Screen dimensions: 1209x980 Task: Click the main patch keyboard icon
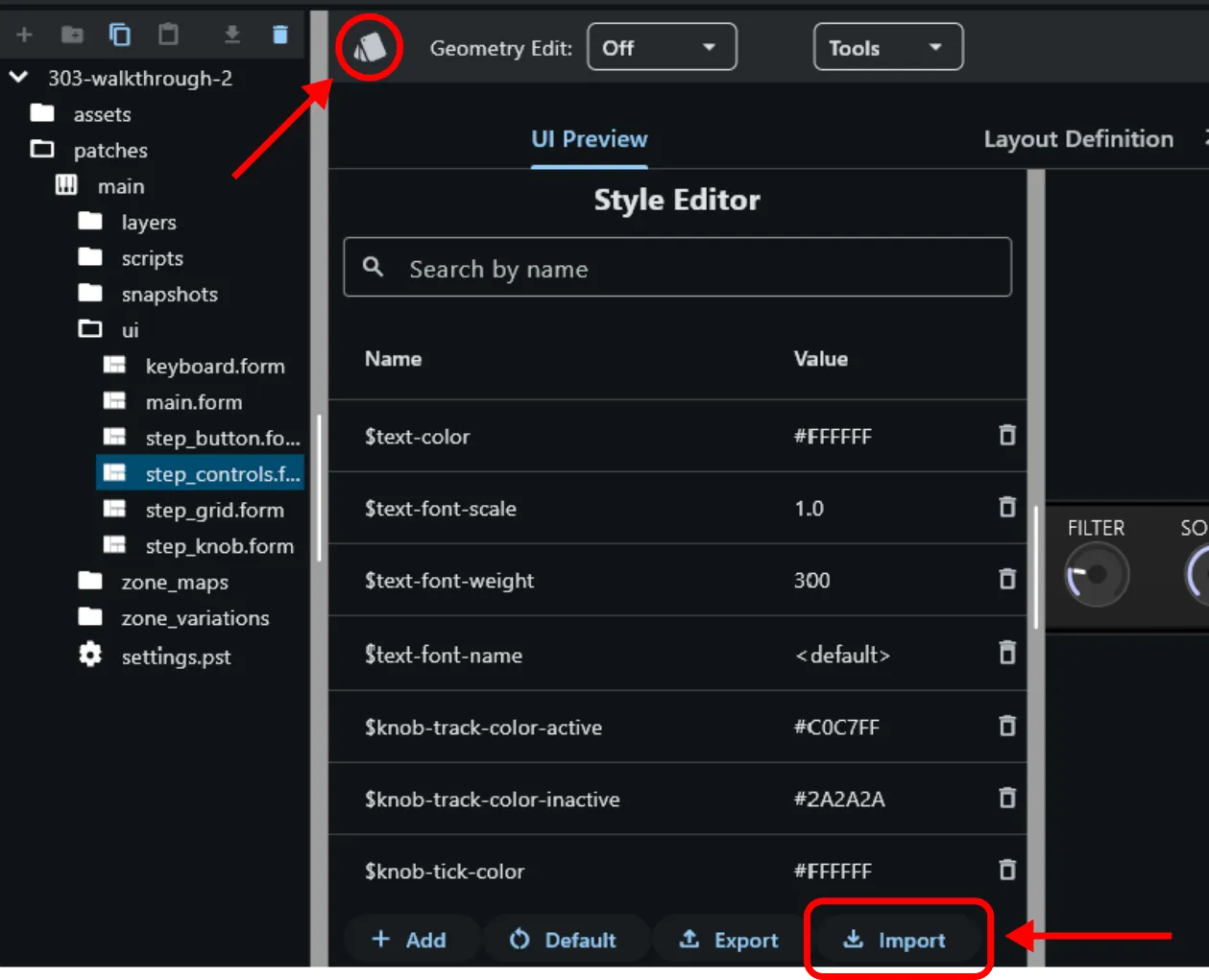click(66, 185)
